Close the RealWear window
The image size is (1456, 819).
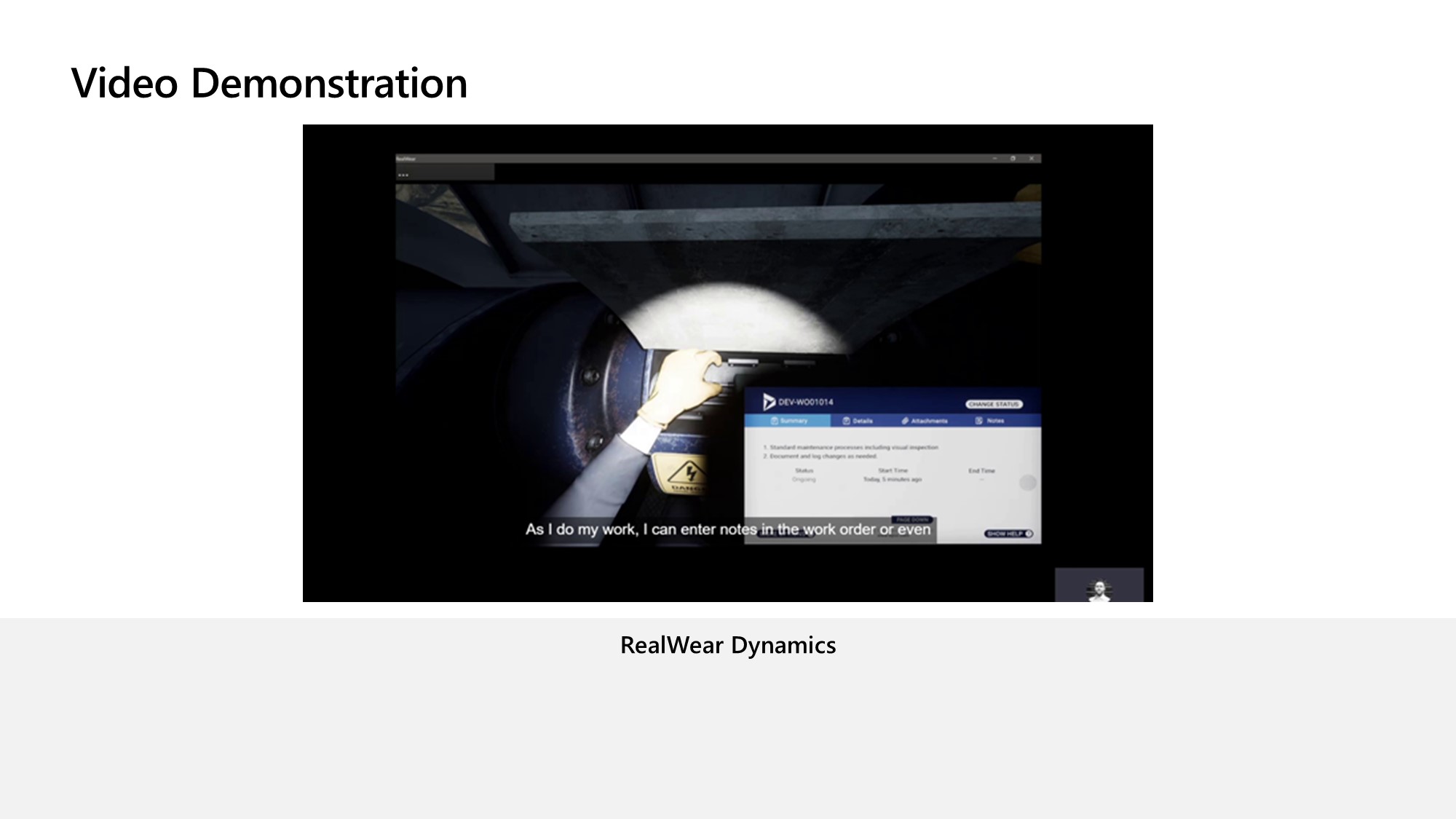[1032, 158]
